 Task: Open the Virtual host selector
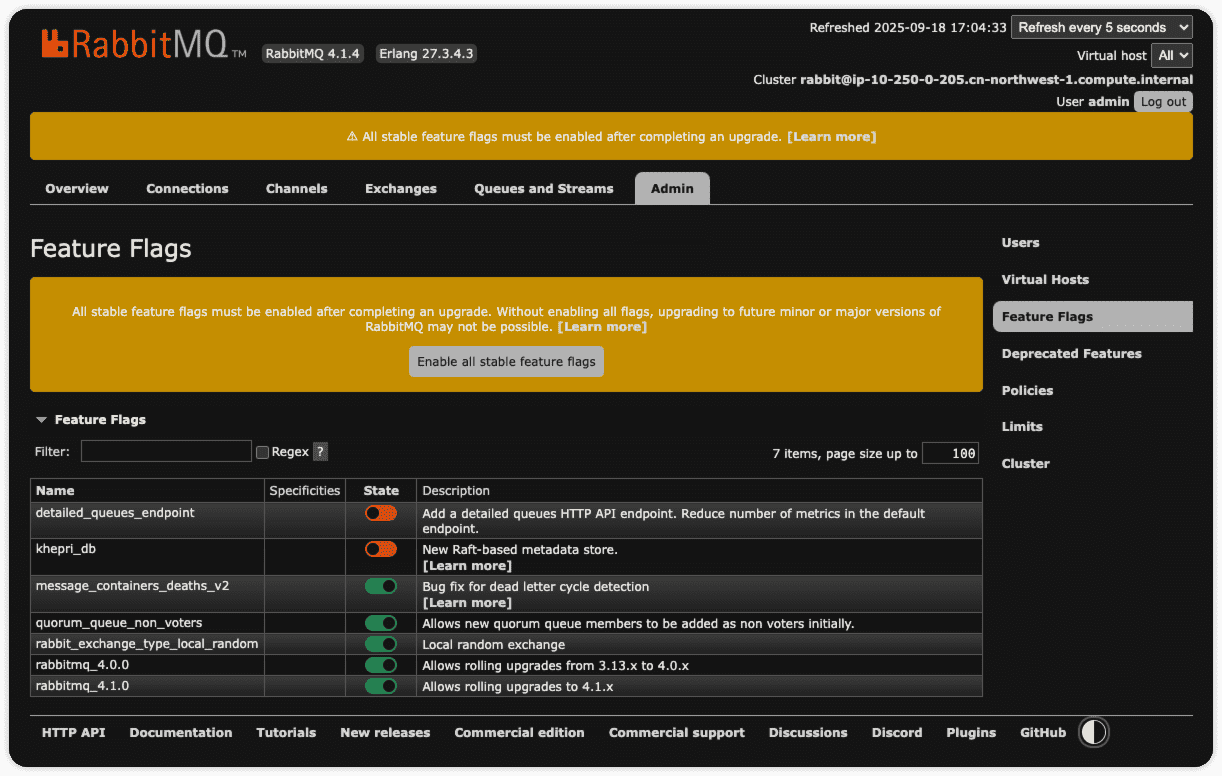click(x=1171, y=56)
